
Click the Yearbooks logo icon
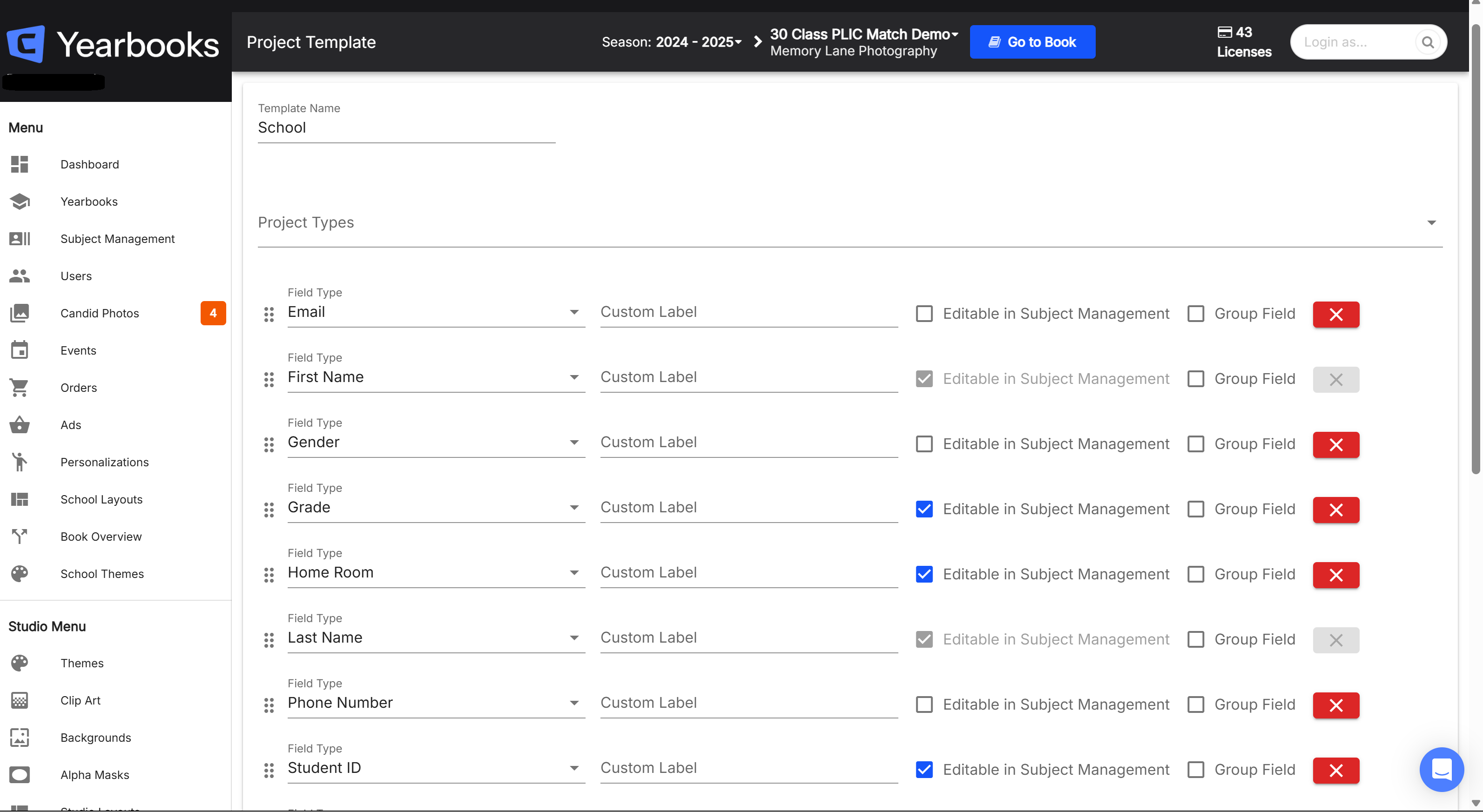pyautogui.click(x=26, y=44)
